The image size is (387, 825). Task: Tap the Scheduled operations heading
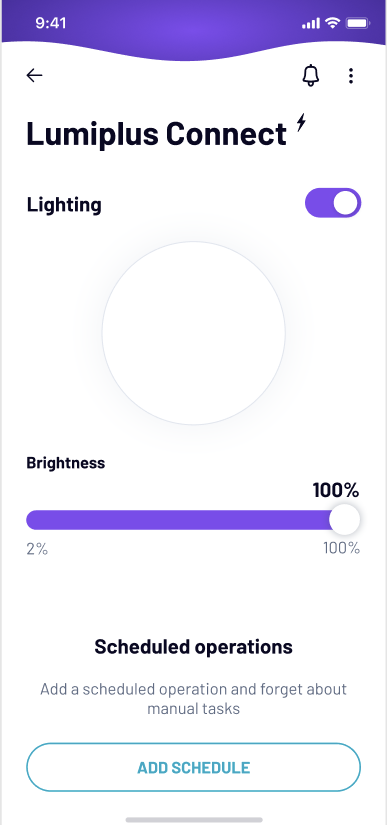click(194, 647)
